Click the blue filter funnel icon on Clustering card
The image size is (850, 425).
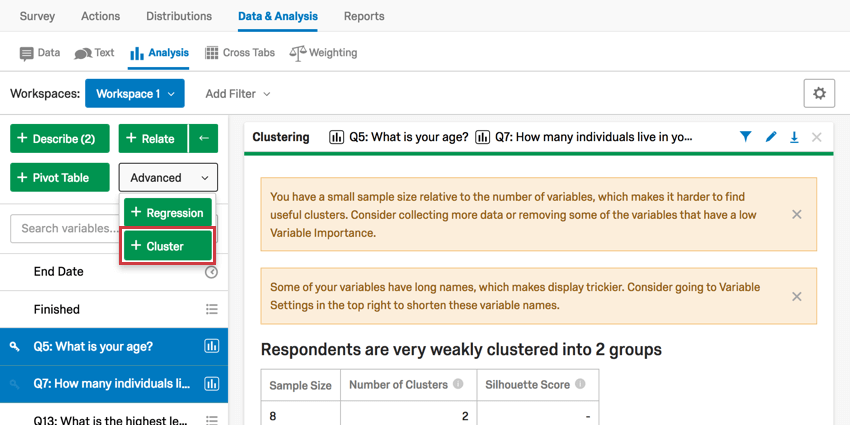(x=746, y=137)
